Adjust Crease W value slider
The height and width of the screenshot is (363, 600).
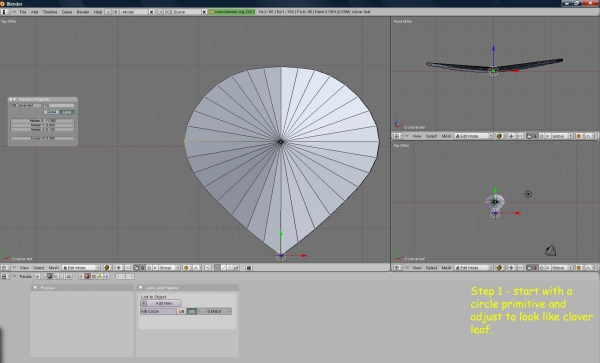42,138
